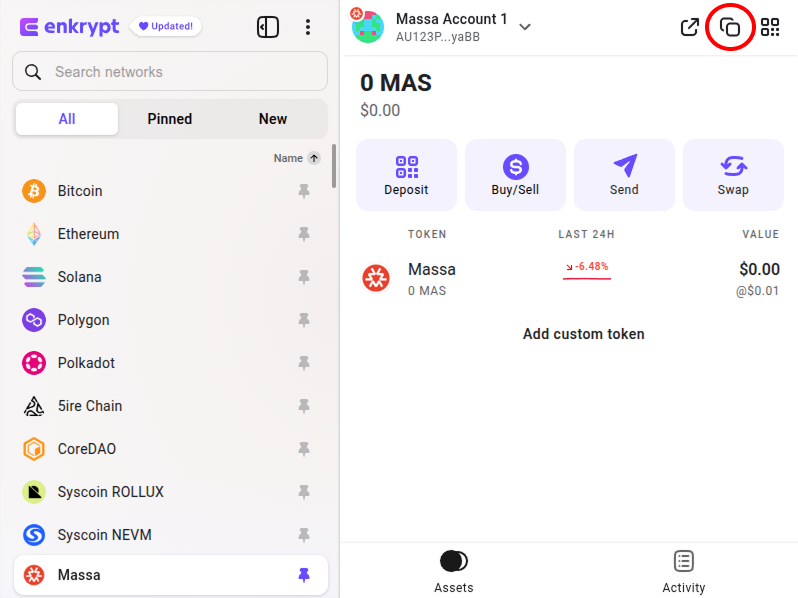Click the search magnifier icon
The height and width of the screenshot is (598, 798).
[x=33, y=72]
